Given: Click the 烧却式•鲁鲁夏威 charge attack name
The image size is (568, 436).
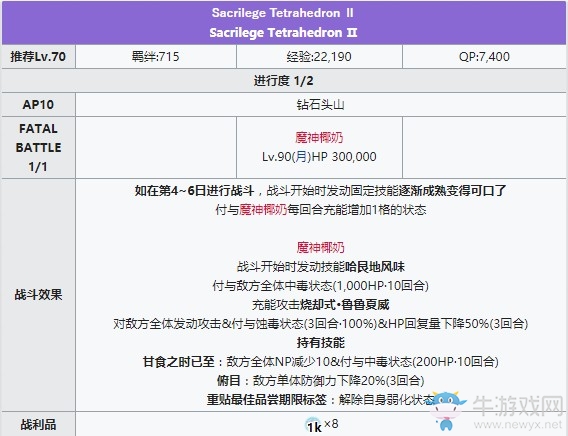Looking at the screenshot, I should (x=344, y=305).
